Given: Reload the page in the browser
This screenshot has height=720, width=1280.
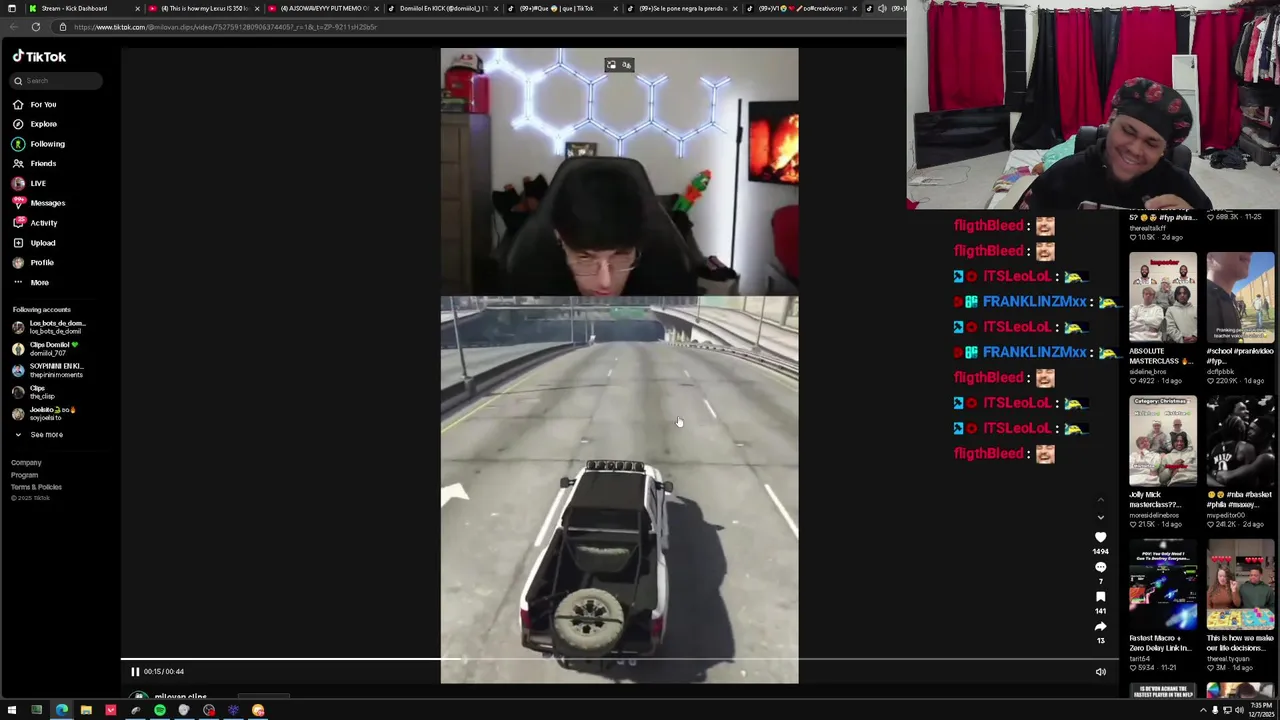Looking at the screenshot, I should click(35, 27).
